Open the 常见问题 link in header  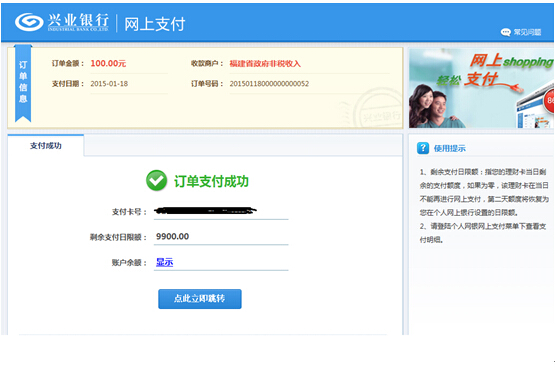(527, 32)
